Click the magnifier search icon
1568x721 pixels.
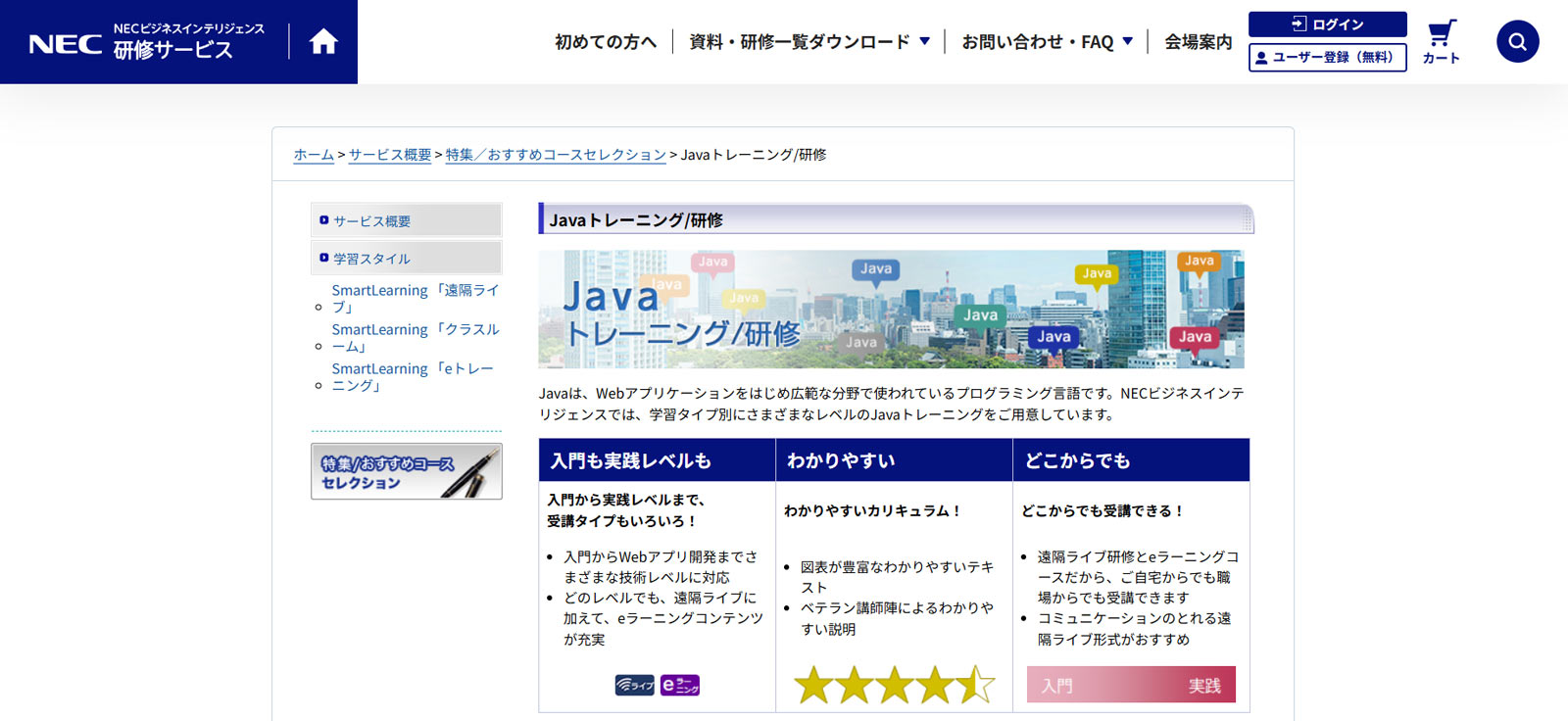[1517, 42]
